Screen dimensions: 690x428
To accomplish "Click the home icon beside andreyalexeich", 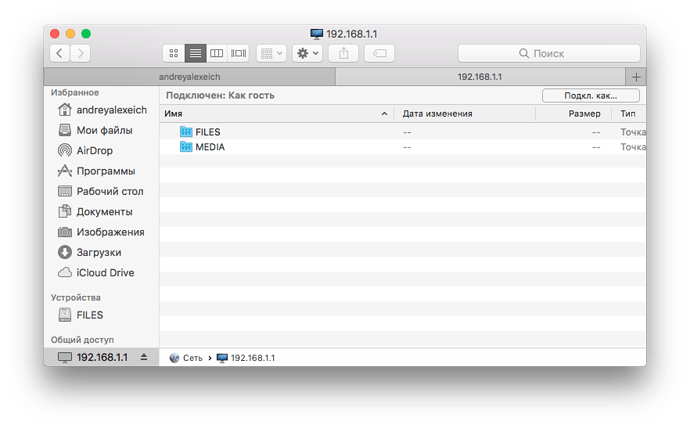I will [x=65, y=110].
